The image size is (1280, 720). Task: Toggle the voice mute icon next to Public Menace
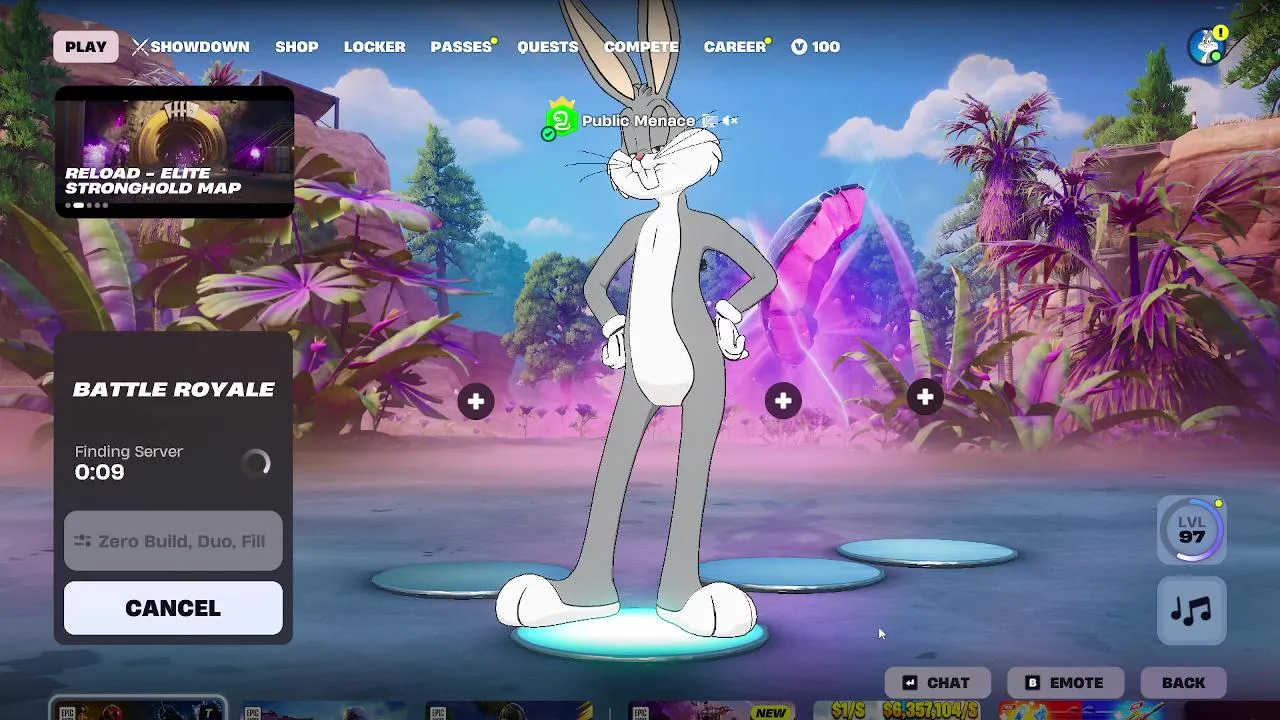coord(731,121)
